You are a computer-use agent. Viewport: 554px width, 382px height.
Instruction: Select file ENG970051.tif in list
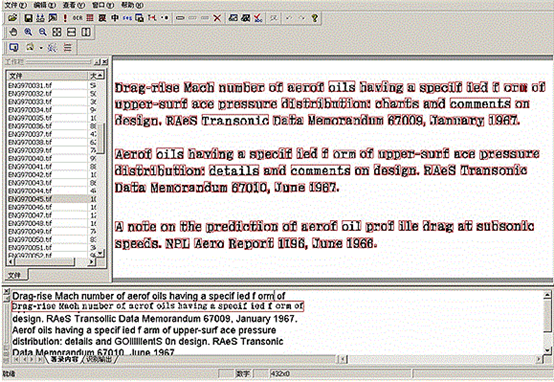[x=30, y=248]
